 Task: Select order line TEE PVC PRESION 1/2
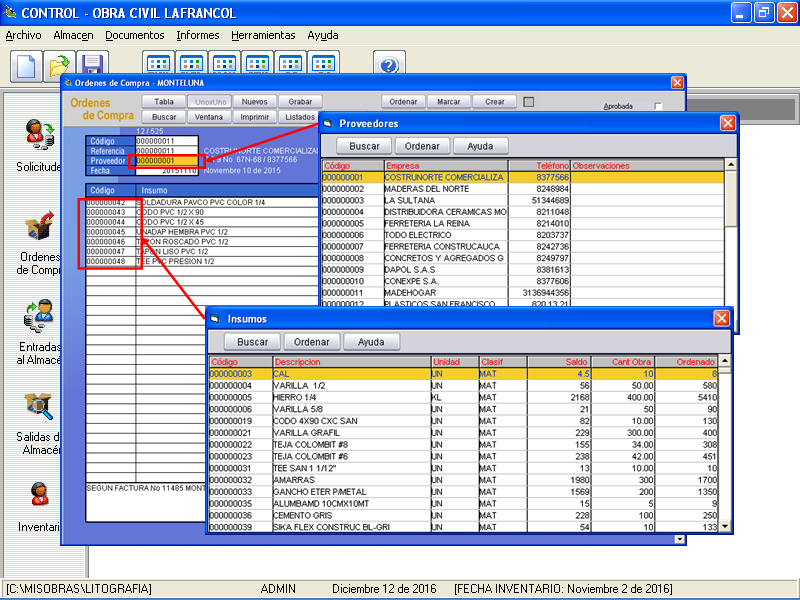202,261
